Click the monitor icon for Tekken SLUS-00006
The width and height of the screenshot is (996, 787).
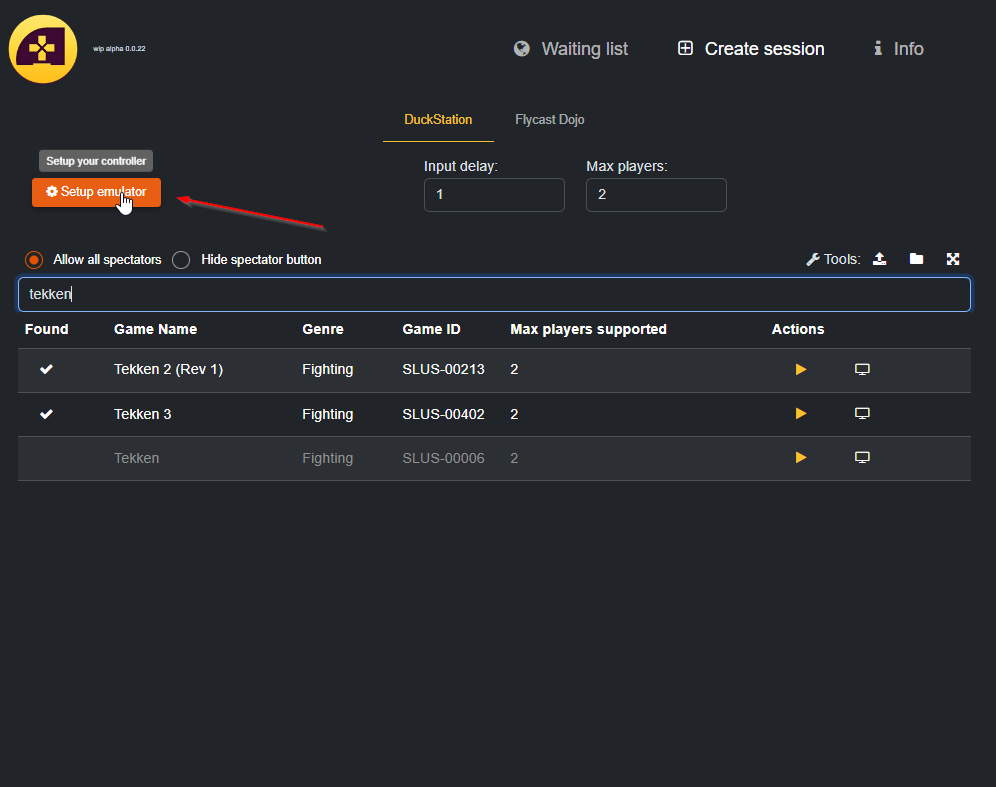(x=862, y=458)
